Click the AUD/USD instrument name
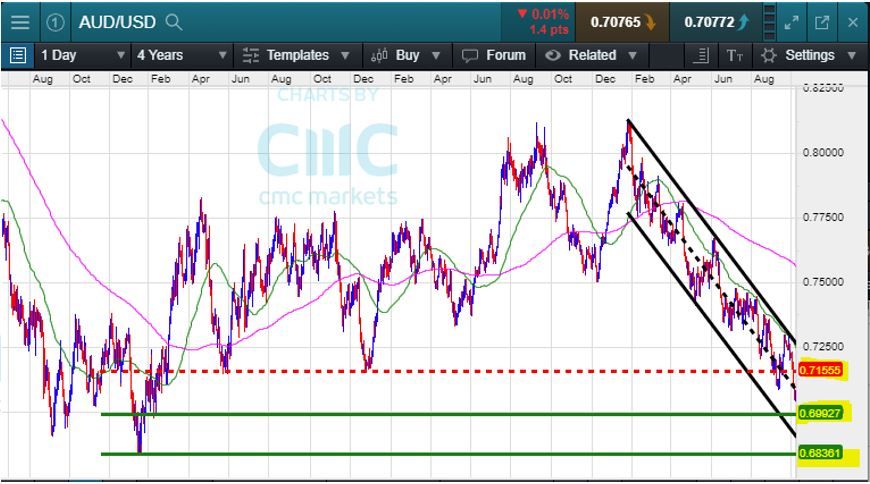The image size is (870, 484). coord(117,22)
